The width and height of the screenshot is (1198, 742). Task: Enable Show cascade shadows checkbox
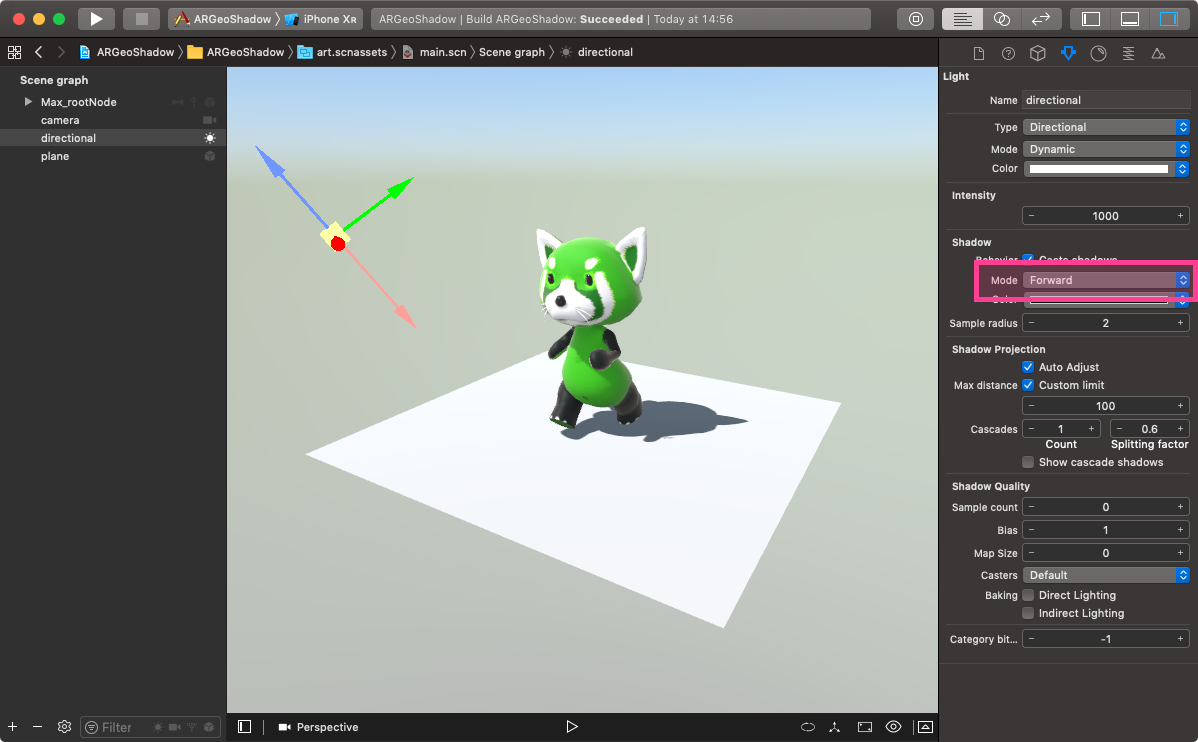click(x=1028, y=462)
